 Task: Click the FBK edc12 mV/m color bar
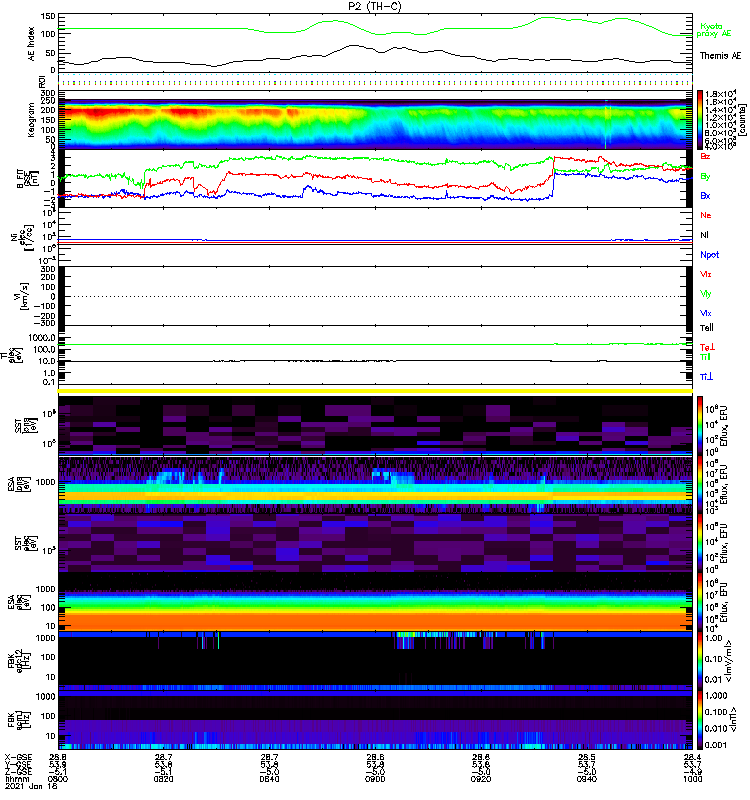click(x=699, y=661)
